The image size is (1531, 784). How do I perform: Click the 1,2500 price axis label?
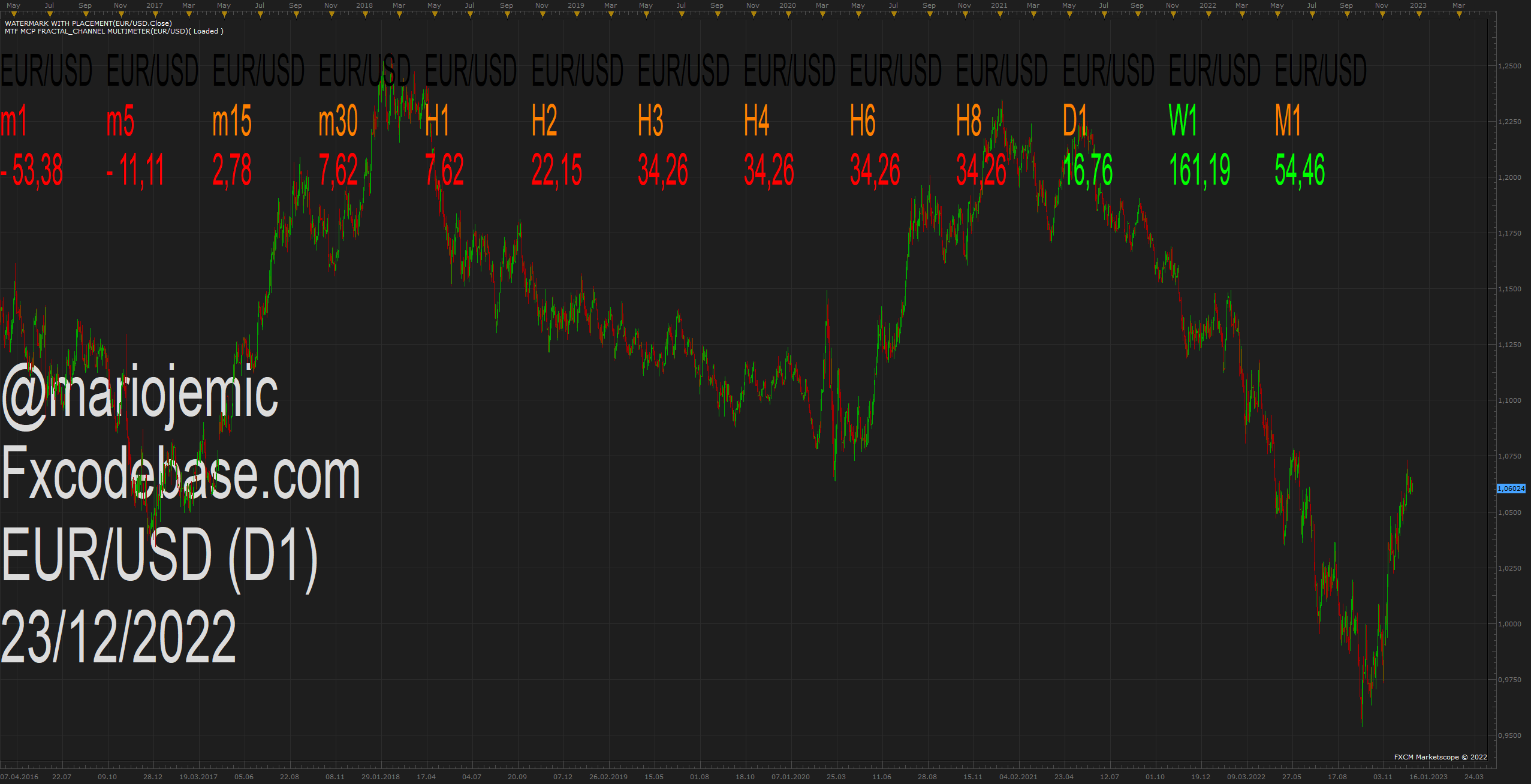1509,66
